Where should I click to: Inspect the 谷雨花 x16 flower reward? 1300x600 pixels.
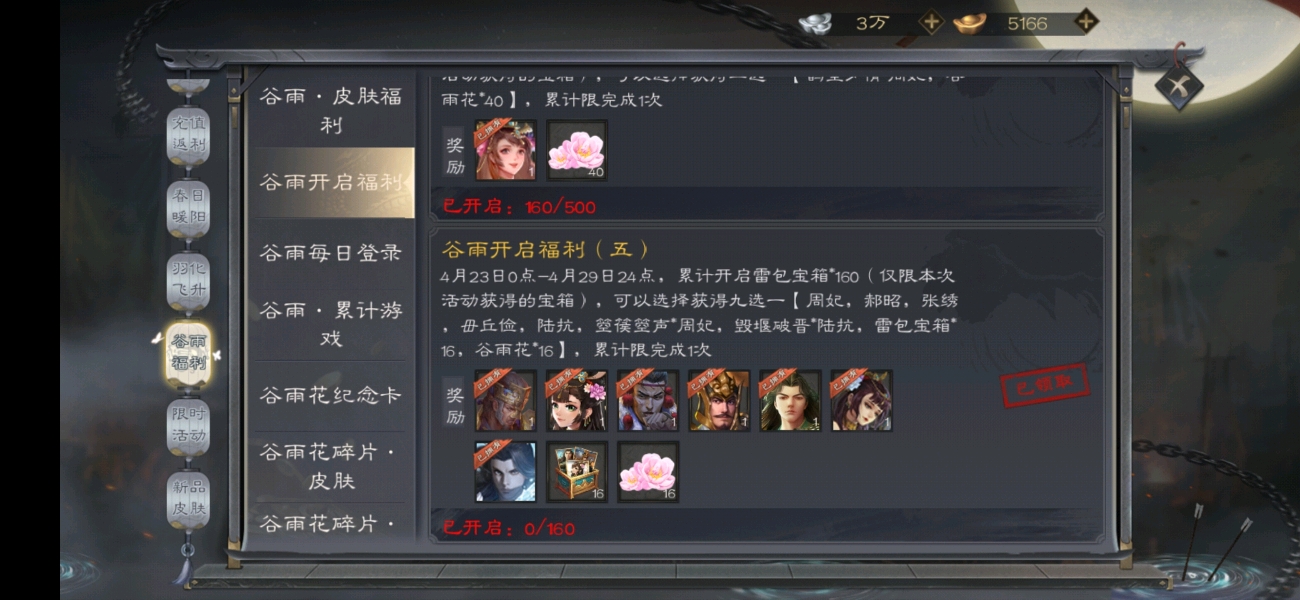click(648, 472)
